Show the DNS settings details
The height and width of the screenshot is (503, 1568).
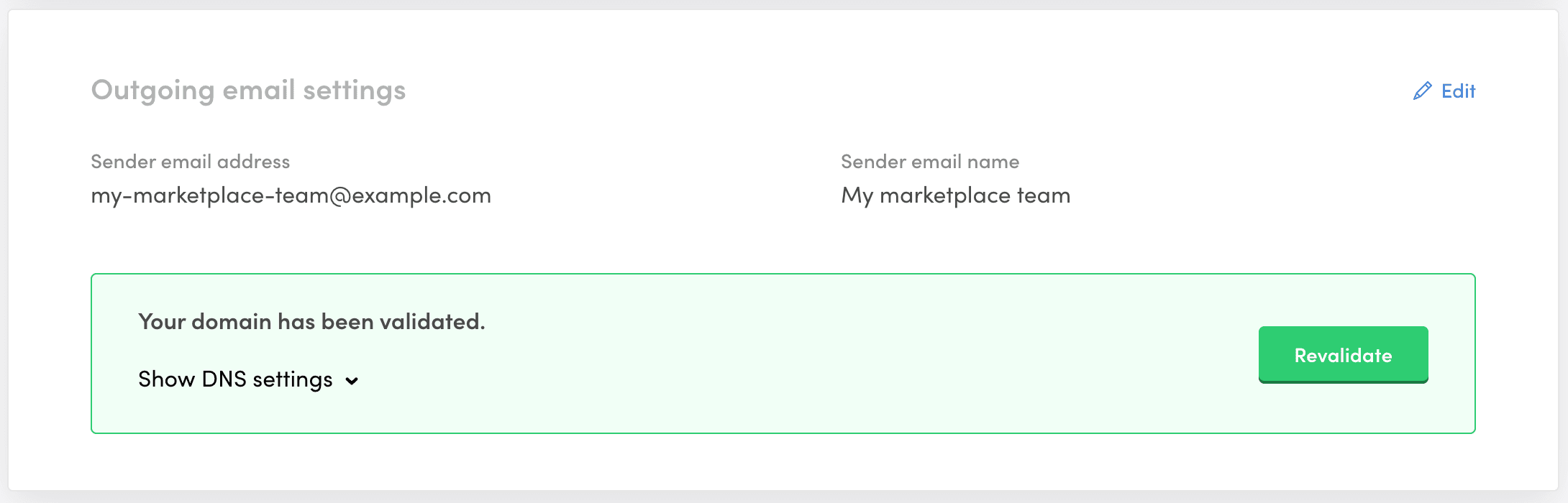pyautogui.click(x=235, y=379)
